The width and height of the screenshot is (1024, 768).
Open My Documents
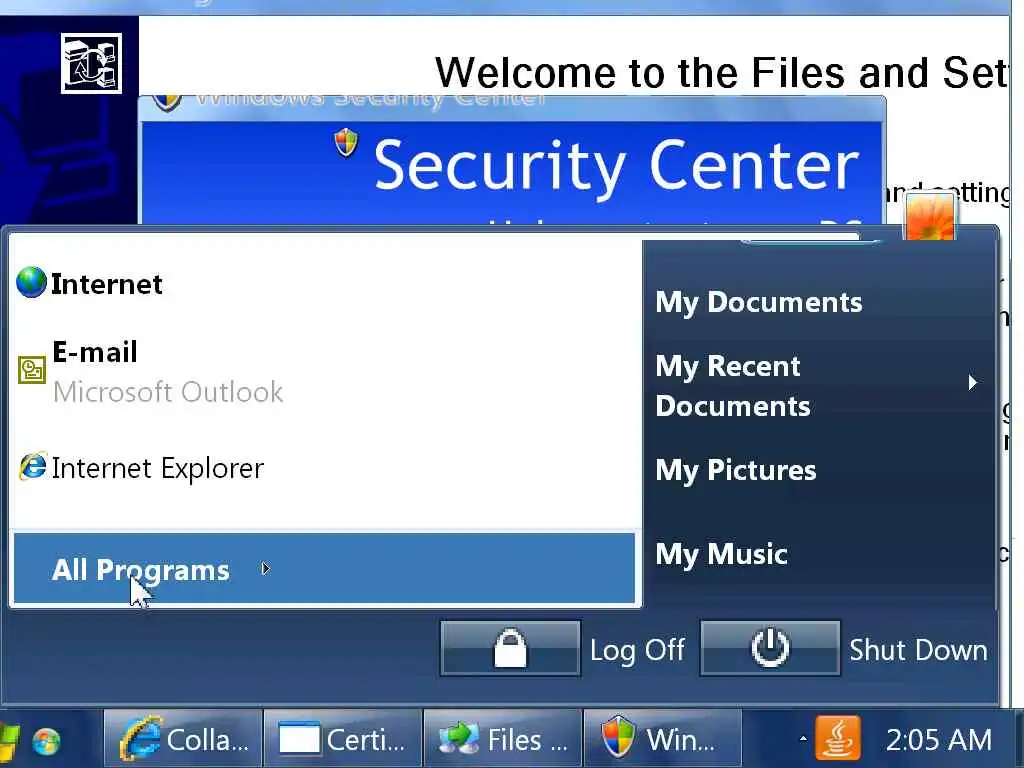coord(759,302)
